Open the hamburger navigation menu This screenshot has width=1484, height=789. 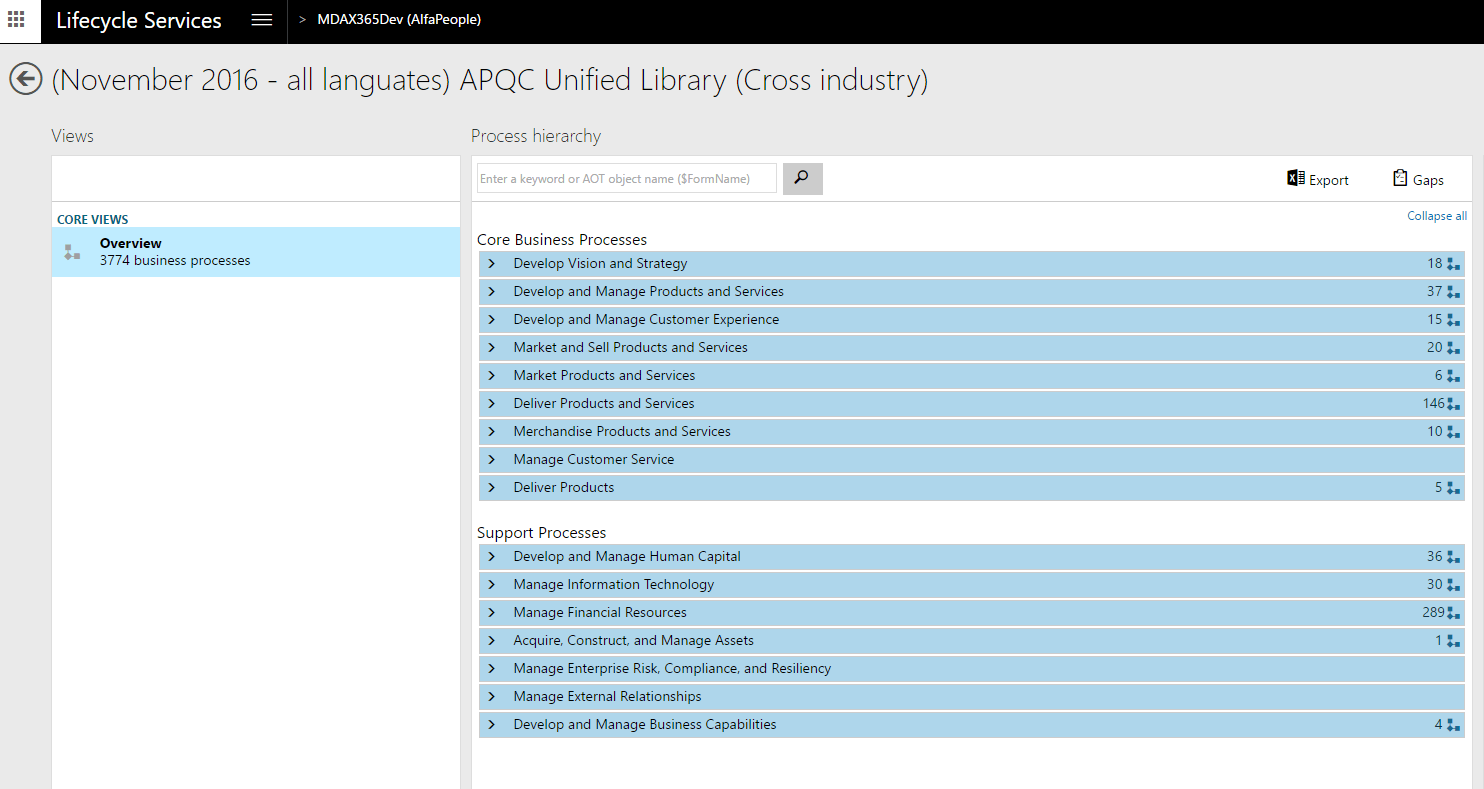[262, 20]
